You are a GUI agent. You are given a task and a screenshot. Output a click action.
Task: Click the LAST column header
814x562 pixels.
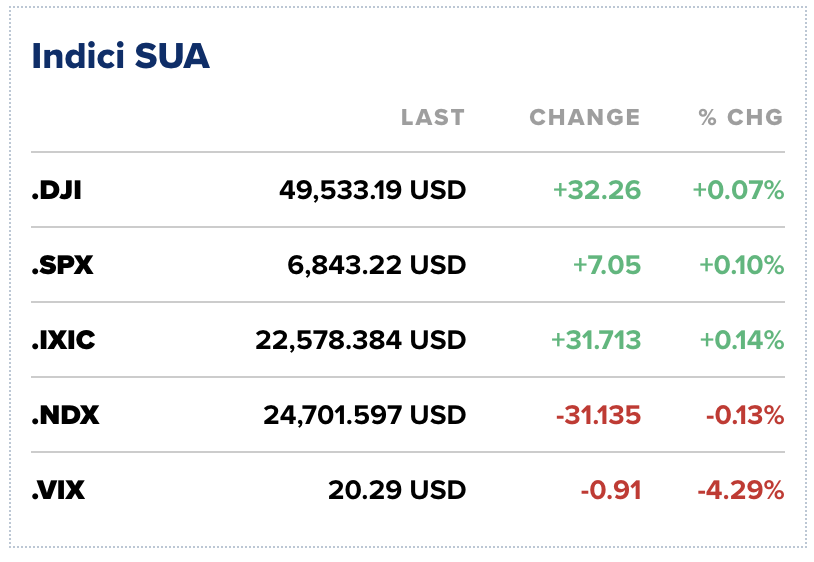coord(433,117)
